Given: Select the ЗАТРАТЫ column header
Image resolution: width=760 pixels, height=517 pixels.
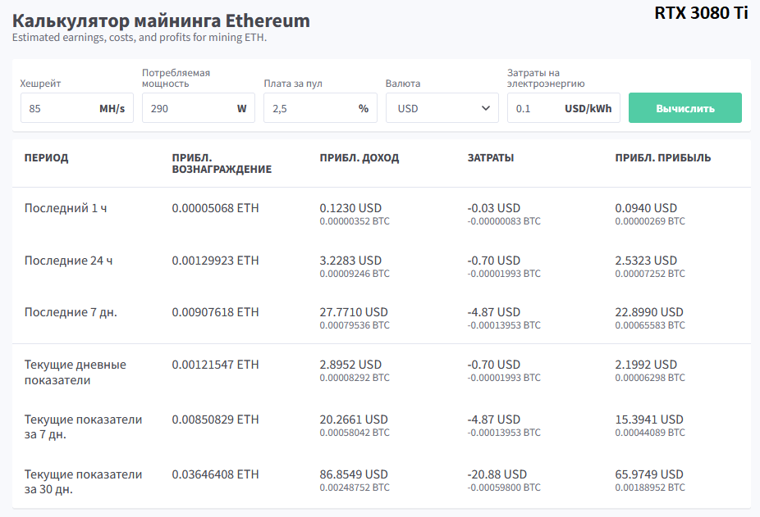Looking at the screenshot, I should 491,158.
